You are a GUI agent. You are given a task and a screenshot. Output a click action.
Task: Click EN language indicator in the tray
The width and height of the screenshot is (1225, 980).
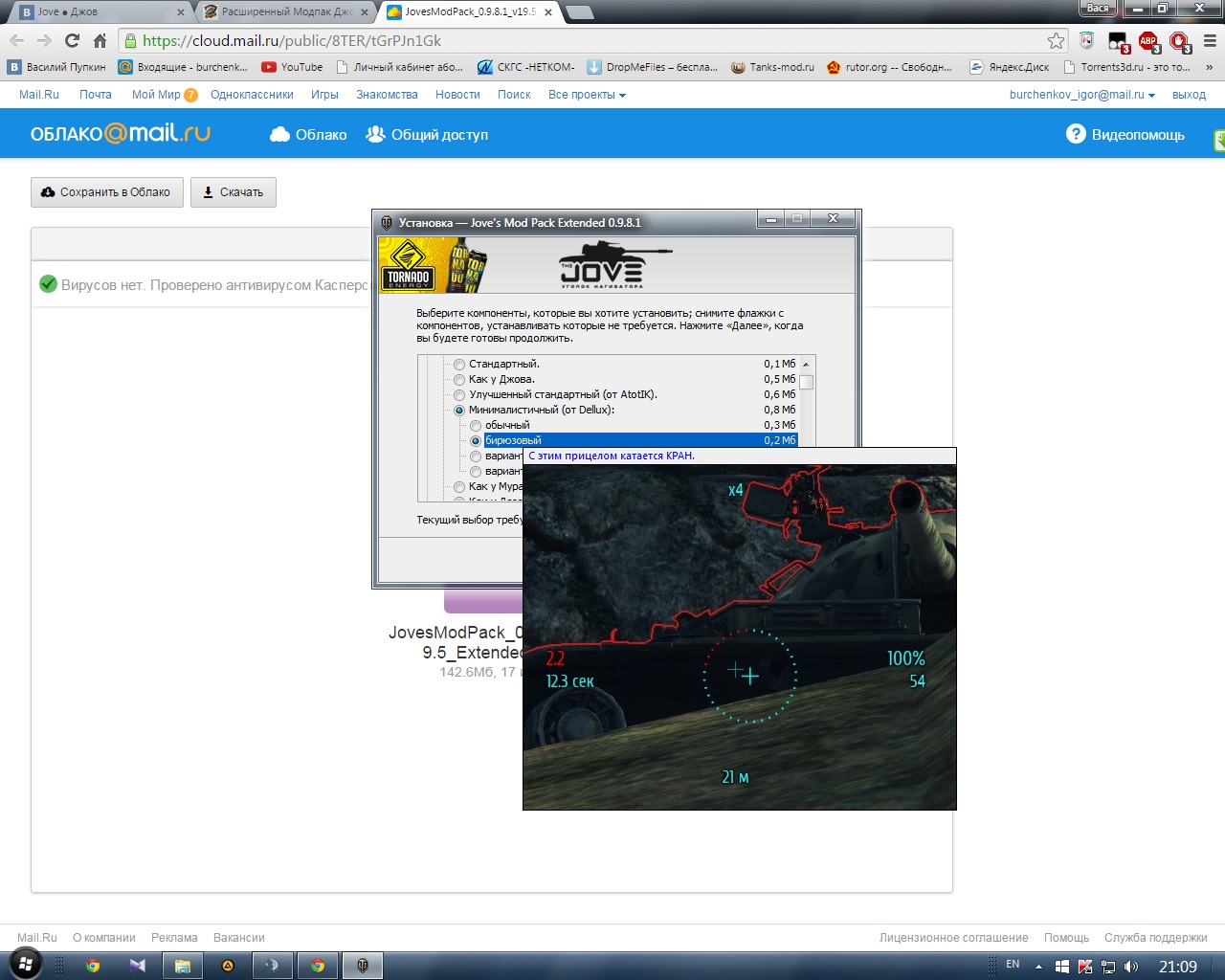(1013, 965)
